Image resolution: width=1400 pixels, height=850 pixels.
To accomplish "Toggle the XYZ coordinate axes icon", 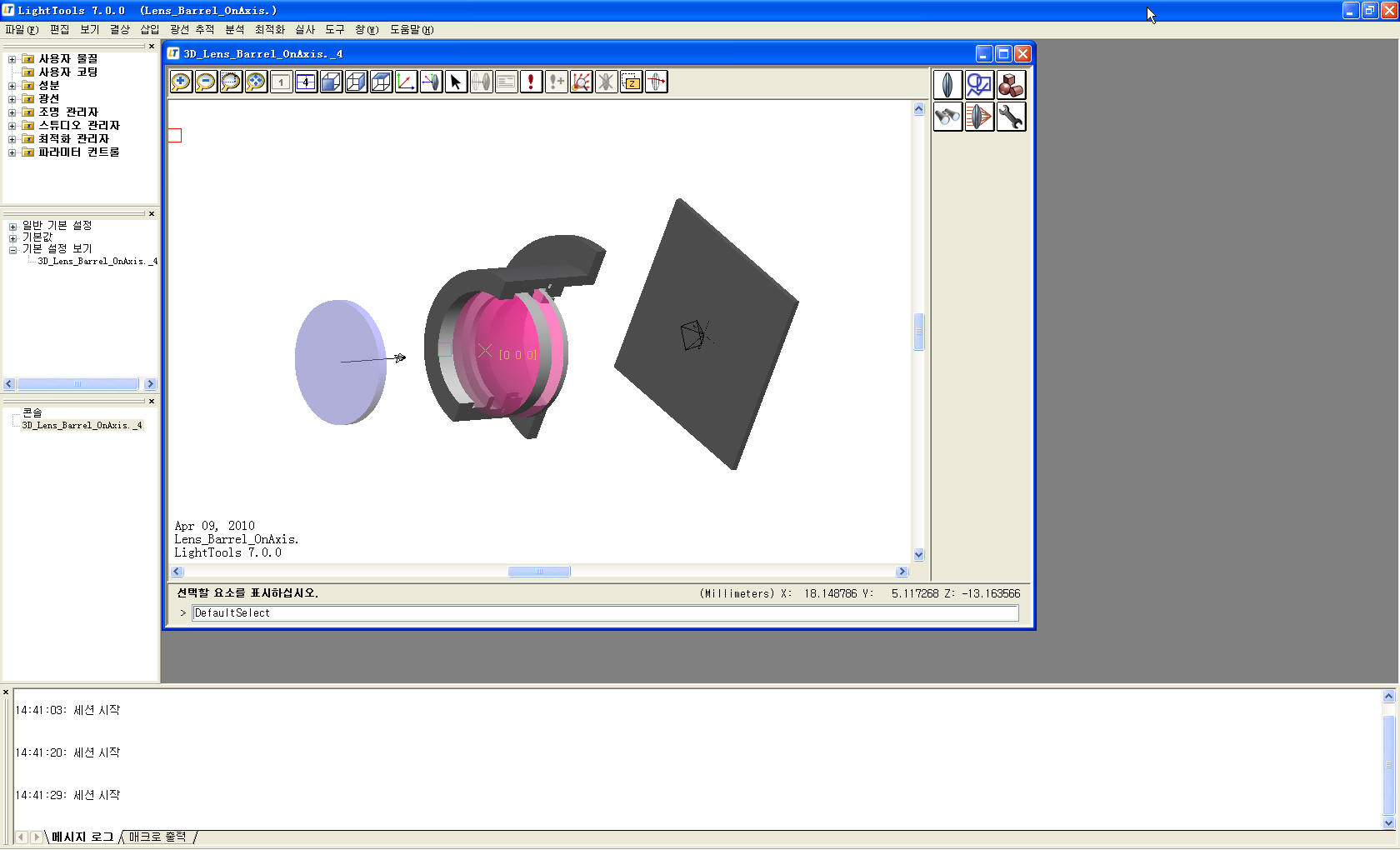I will click(406, 82).
